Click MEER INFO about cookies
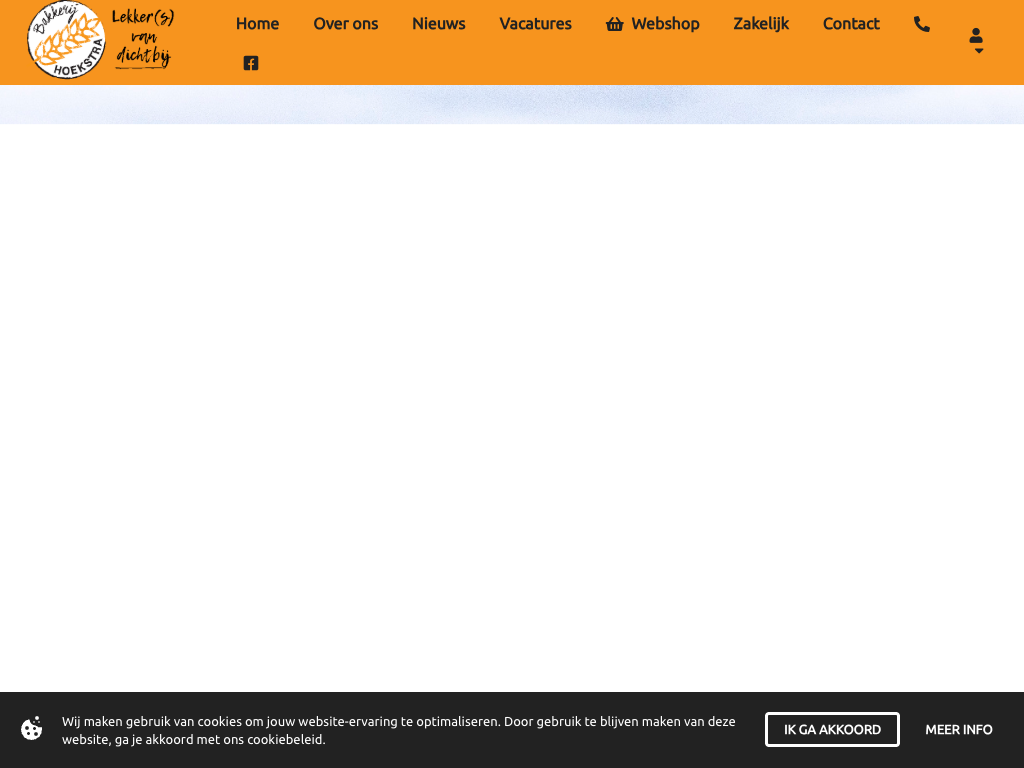 958,730
